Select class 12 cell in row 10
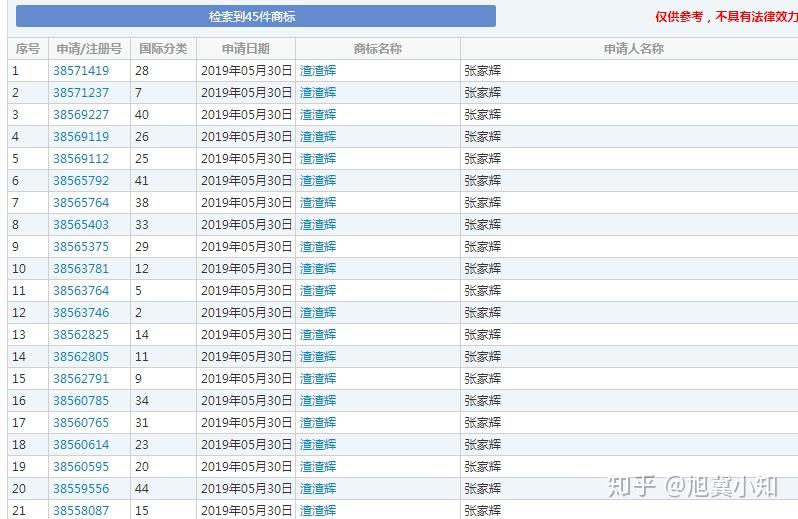 click(x=163, y=269)
